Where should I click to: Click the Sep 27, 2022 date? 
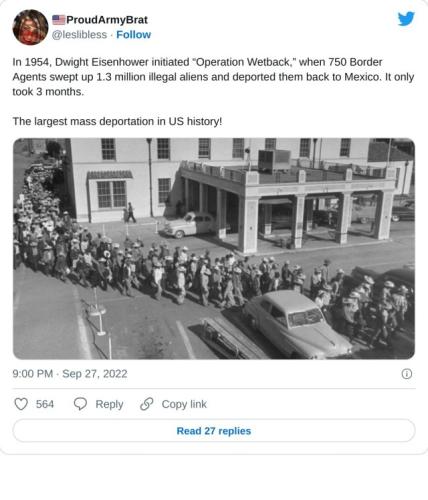point(95,374)
